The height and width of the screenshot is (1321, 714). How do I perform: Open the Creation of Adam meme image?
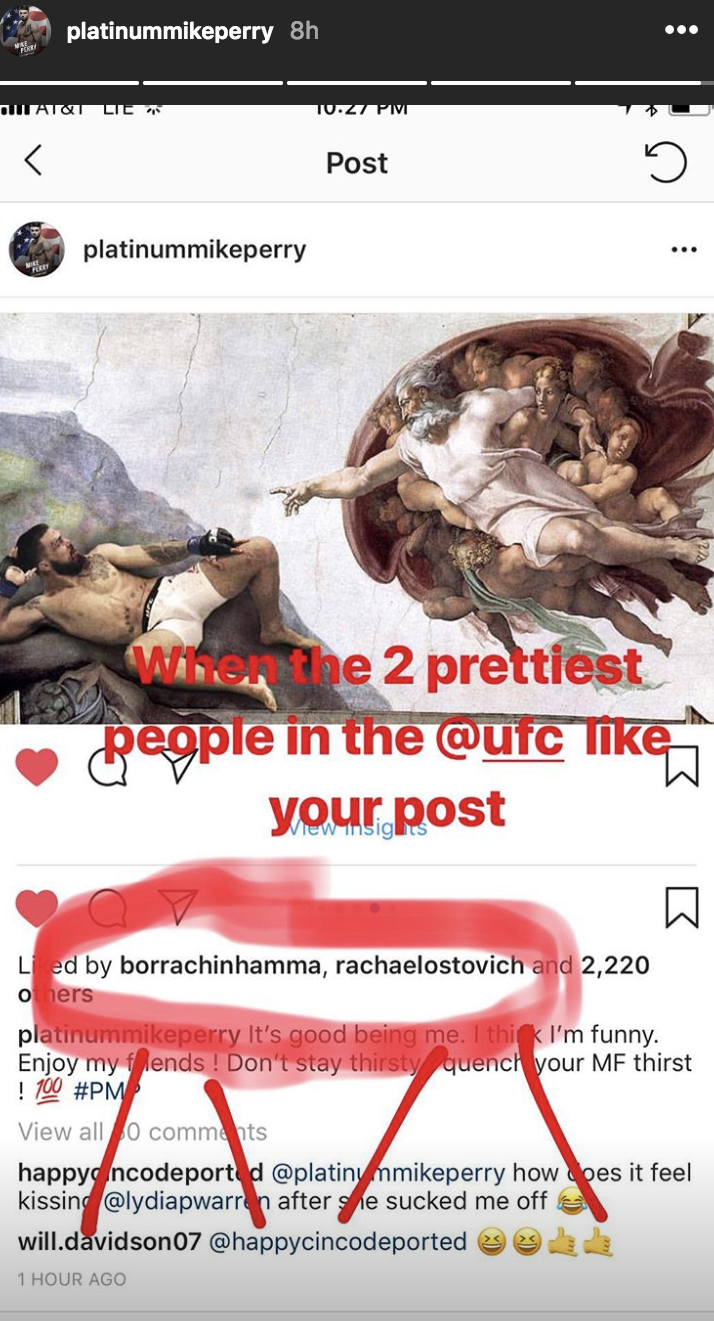pos(357,518)
